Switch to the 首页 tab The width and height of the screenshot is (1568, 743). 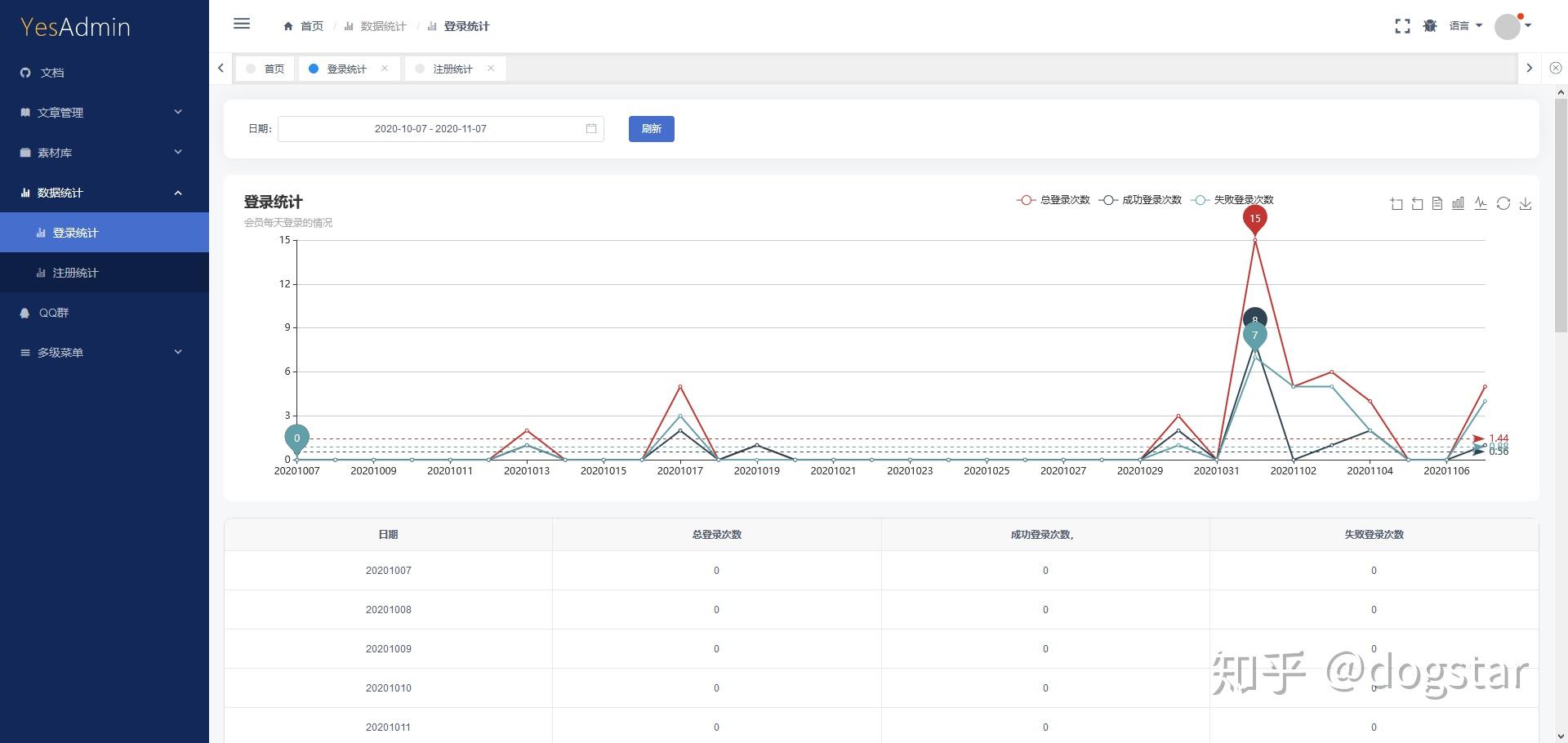pos(265,69)
